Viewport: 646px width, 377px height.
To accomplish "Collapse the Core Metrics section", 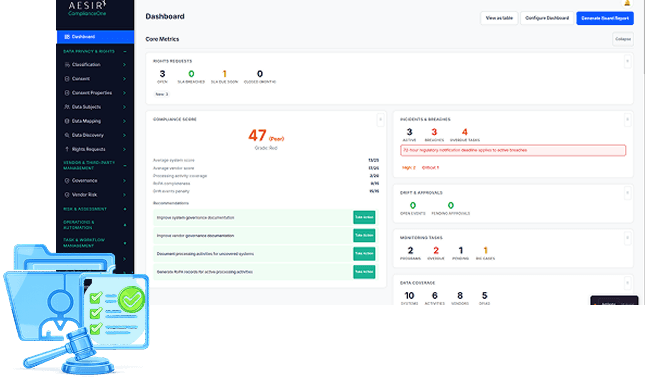I will click(x=623, y=39).
